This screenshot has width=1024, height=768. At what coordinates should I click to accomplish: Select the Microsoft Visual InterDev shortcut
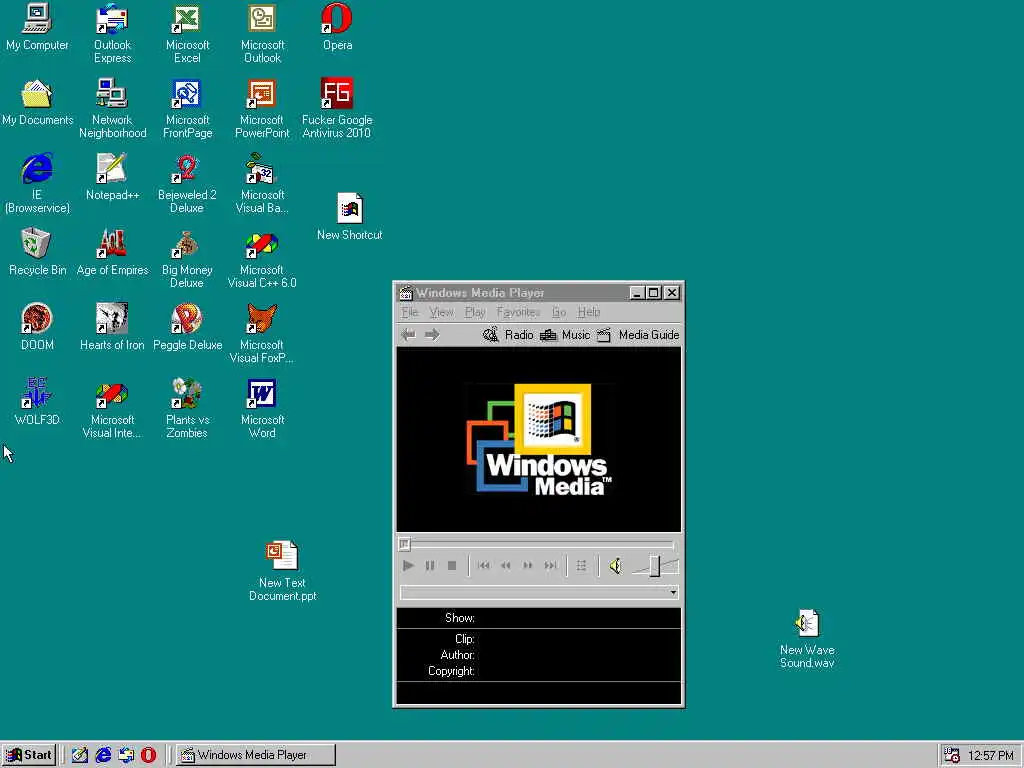tap(112, 408)
